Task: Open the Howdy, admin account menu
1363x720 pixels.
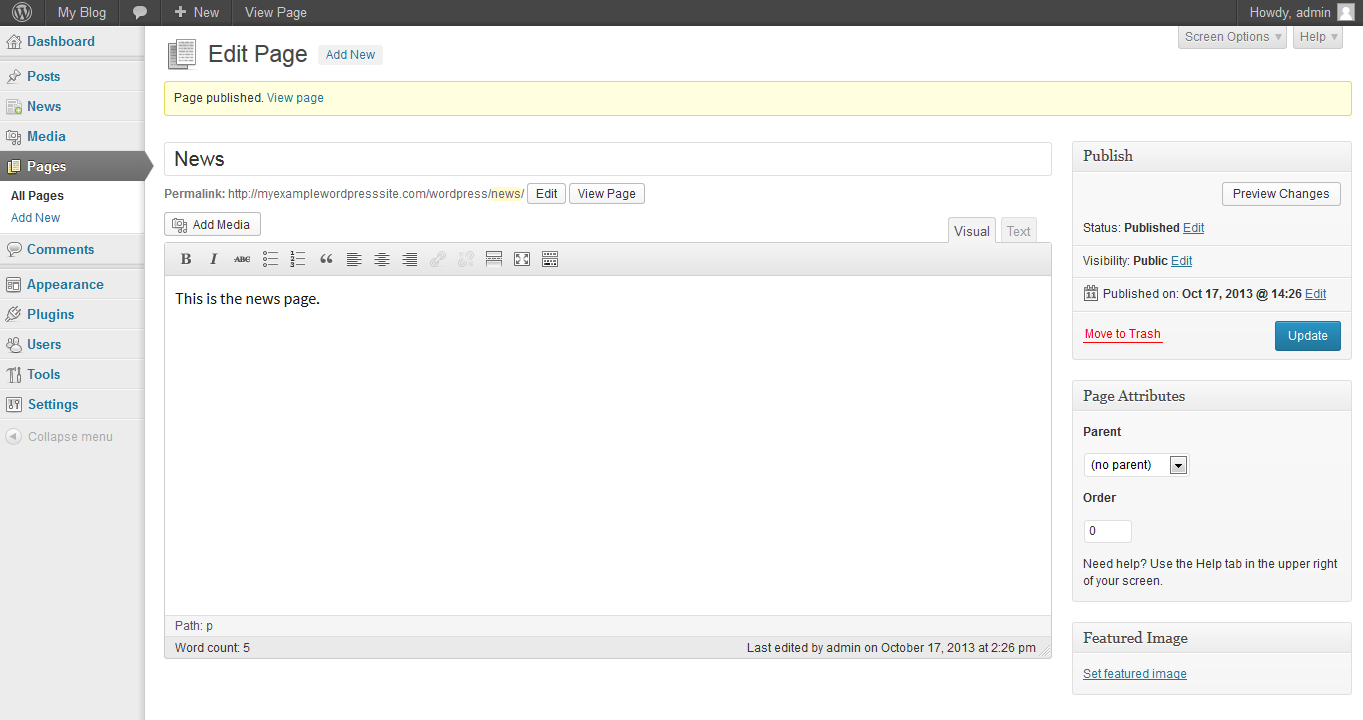Action: 1300,12
